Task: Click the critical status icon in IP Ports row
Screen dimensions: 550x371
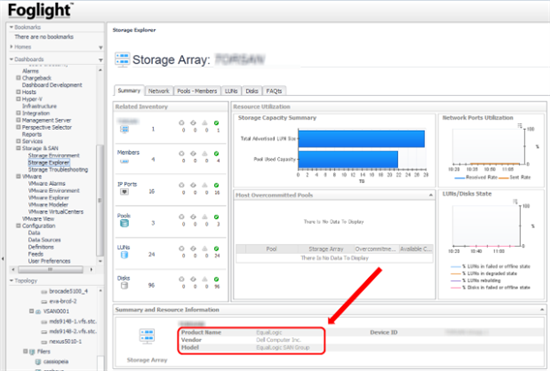Action: click(x=181, y=185)
